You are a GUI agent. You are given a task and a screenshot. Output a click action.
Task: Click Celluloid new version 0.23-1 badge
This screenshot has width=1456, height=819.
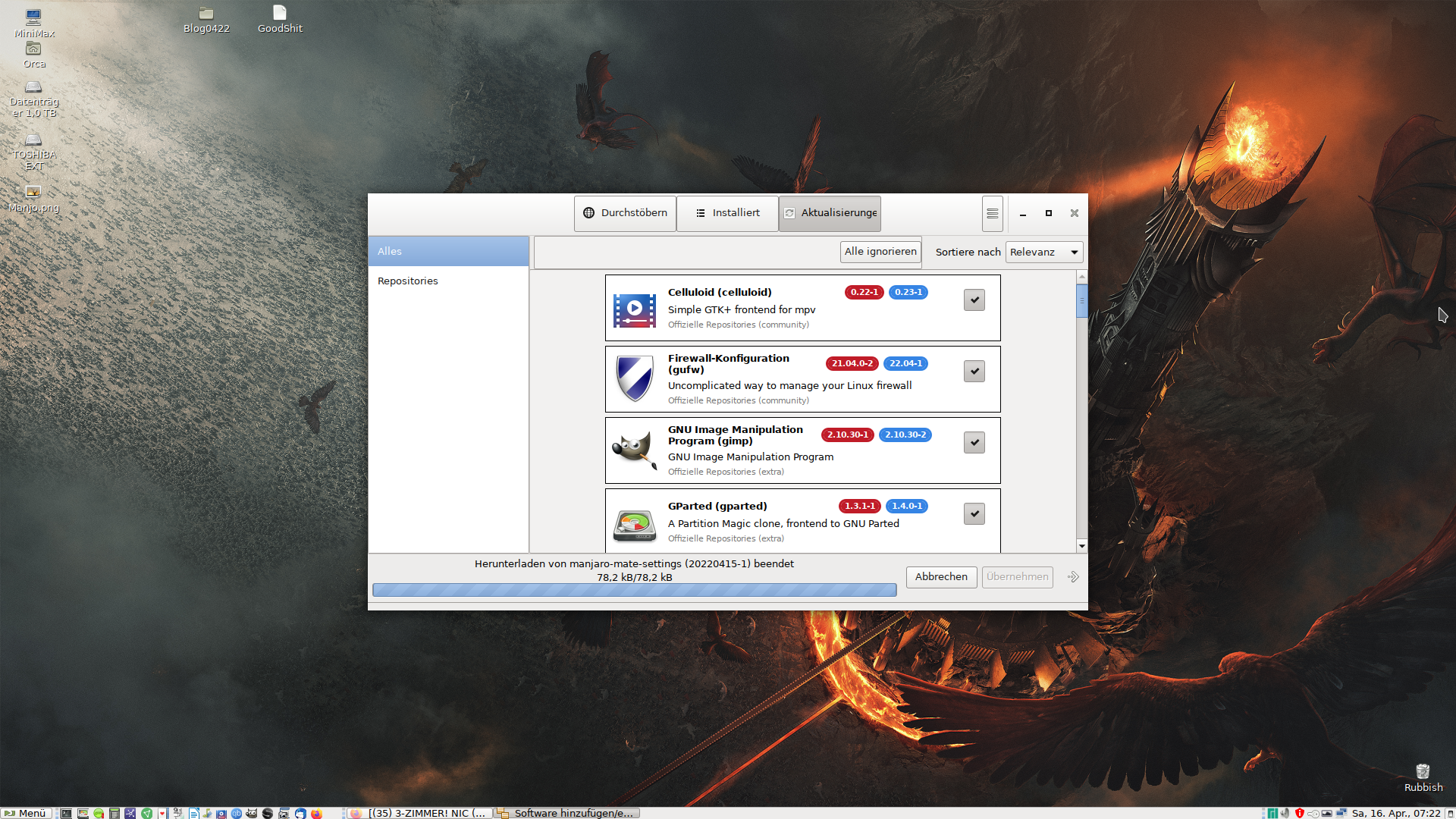[908, 292]
